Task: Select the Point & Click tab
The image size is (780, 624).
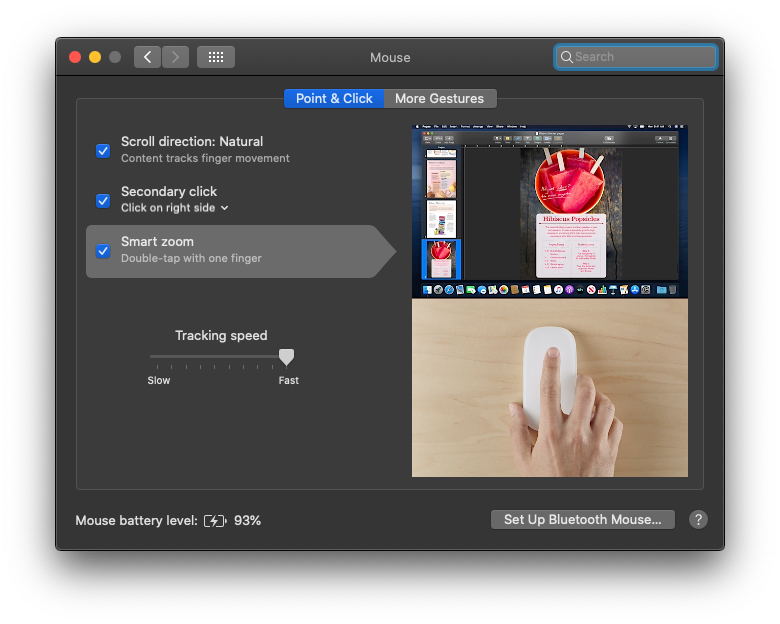Action: (334, 98)
